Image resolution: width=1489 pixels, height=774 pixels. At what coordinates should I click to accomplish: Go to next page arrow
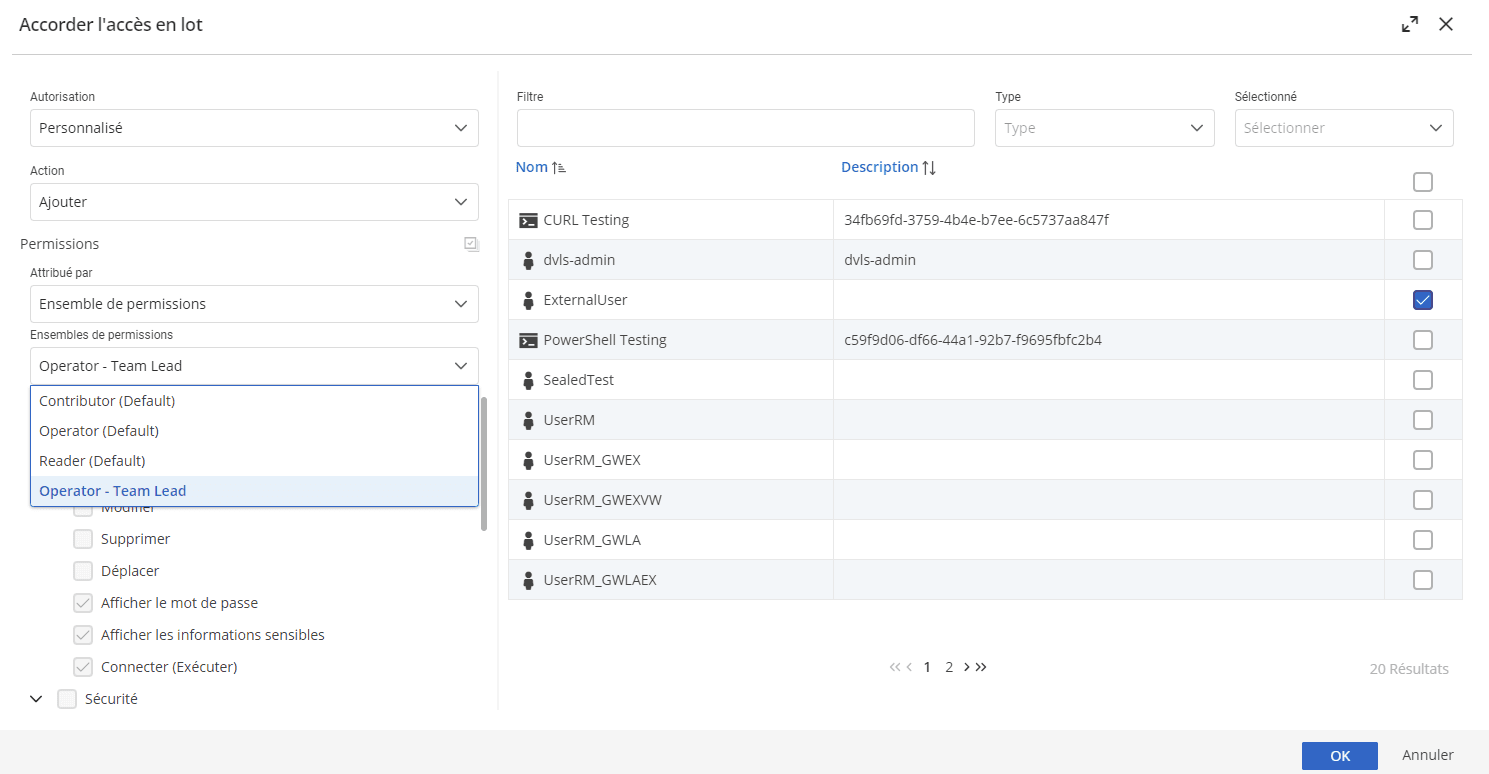966,667
